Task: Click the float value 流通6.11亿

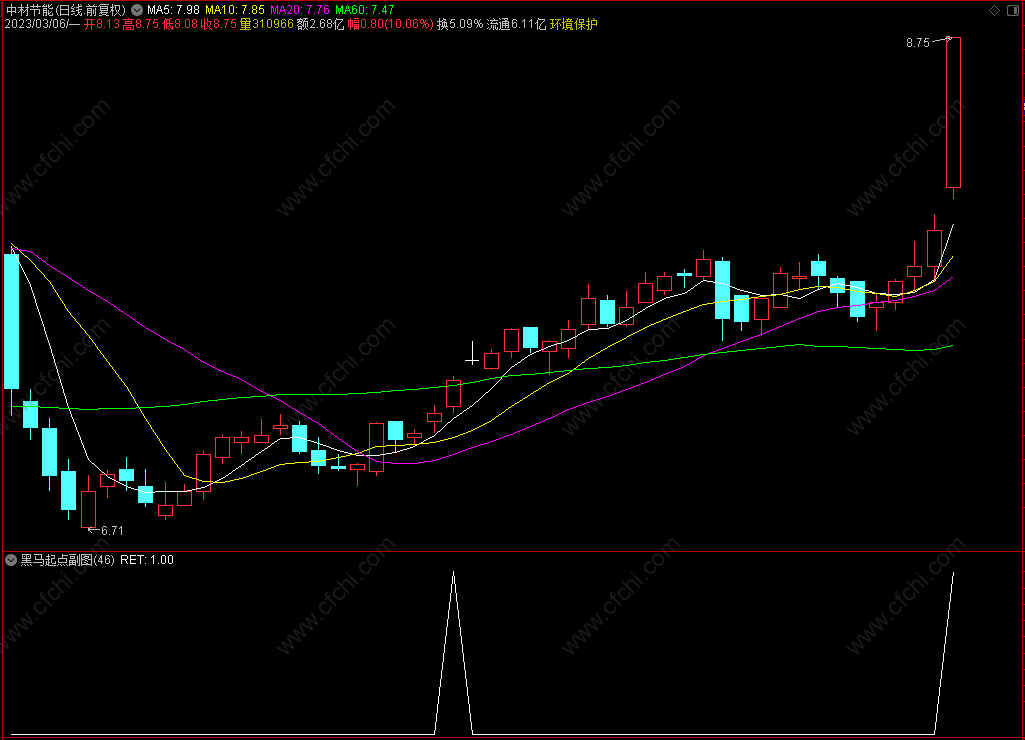Action: pyautogui.click(x=516, y=24)
